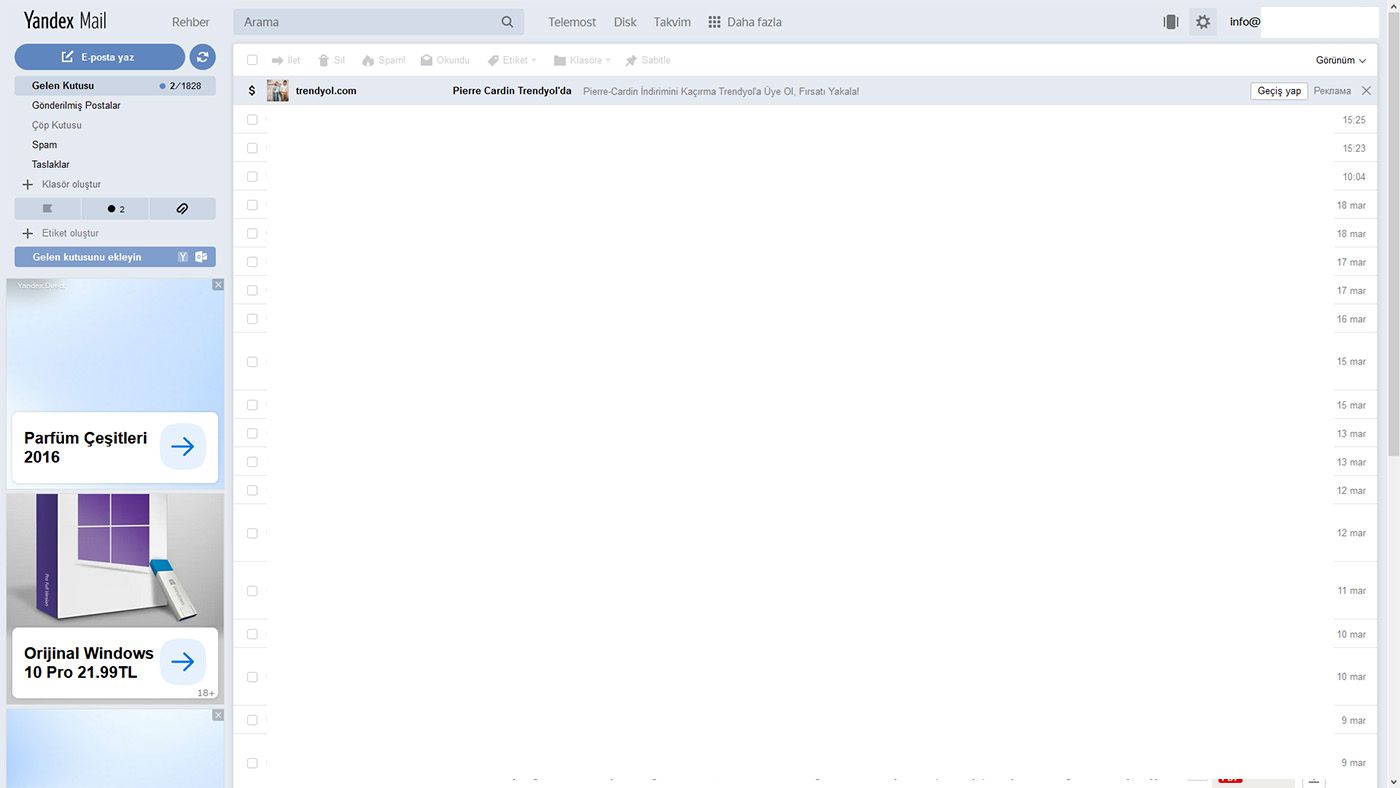The width and height of the screenshot is (1400, 788).
Task: Click the arrow on Parfüm Çeşitleri 2016 ad
Action: 183,447
